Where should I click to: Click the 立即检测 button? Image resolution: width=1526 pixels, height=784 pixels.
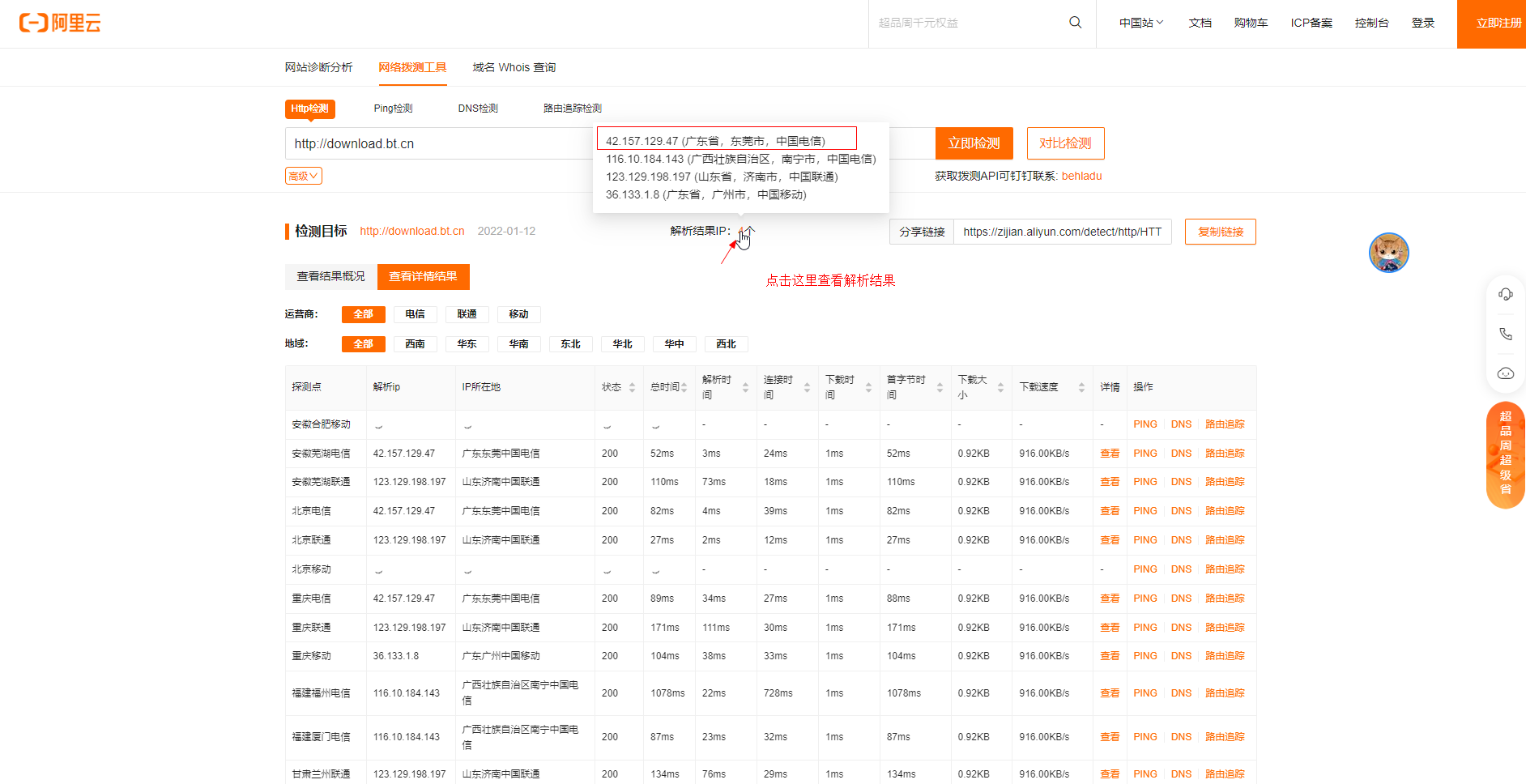(x=974, y=143)
